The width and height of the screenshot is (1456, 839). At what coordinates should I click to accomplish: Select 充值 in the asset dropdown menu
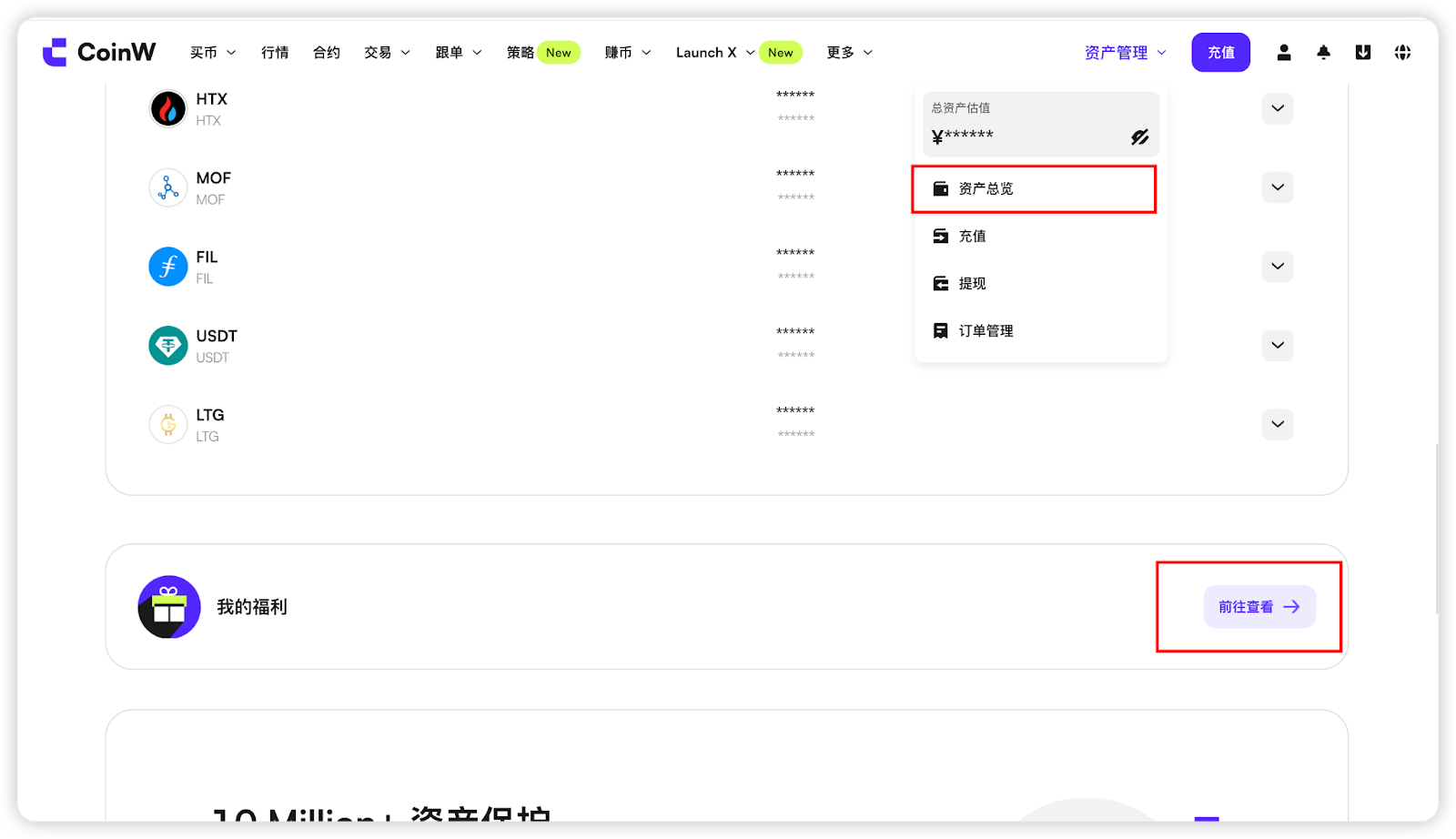point(1041,237)
